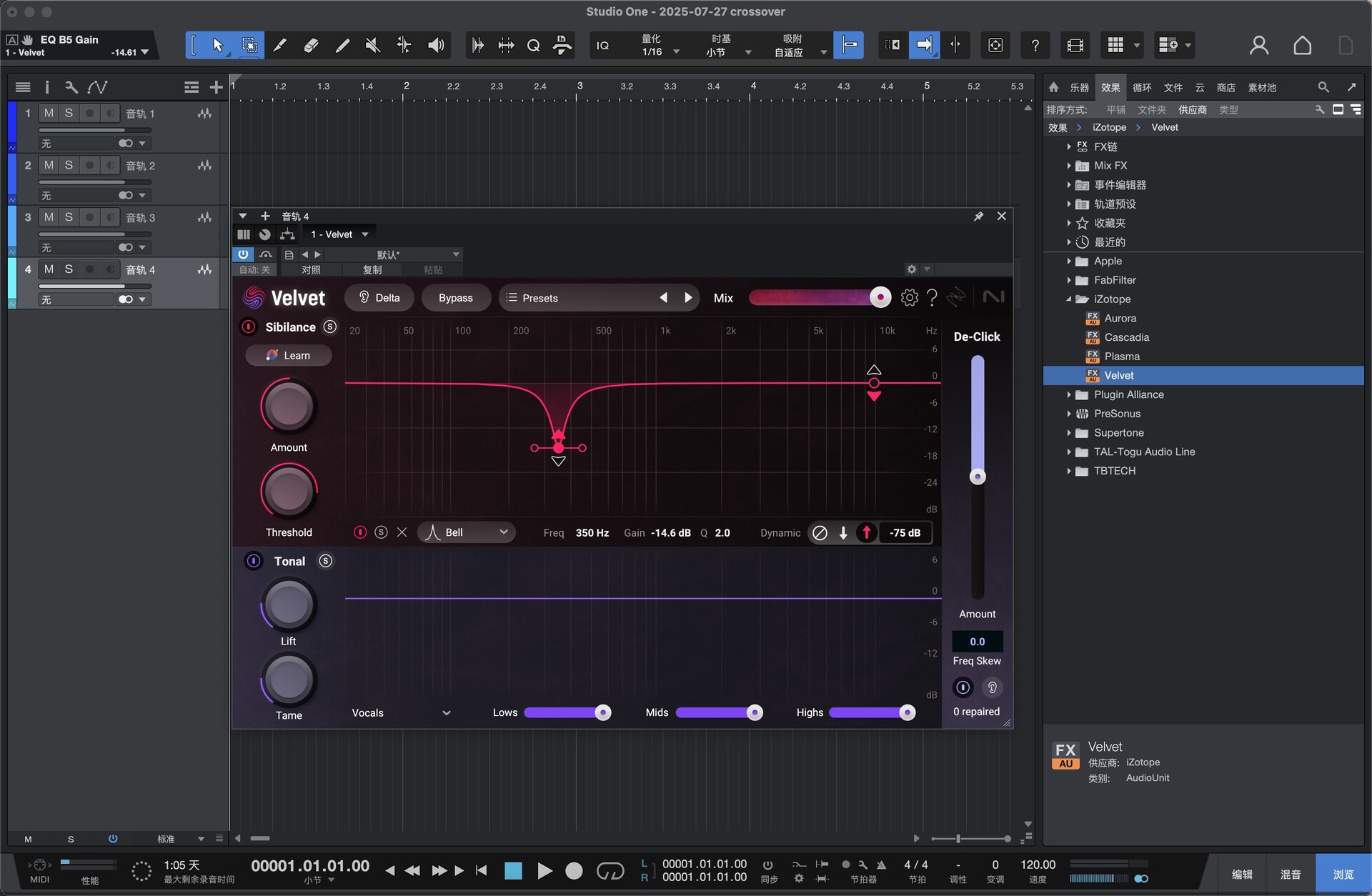Toggle the loop playback button
This screenshot has width=1372, height=896.
[x=610, y=870]
